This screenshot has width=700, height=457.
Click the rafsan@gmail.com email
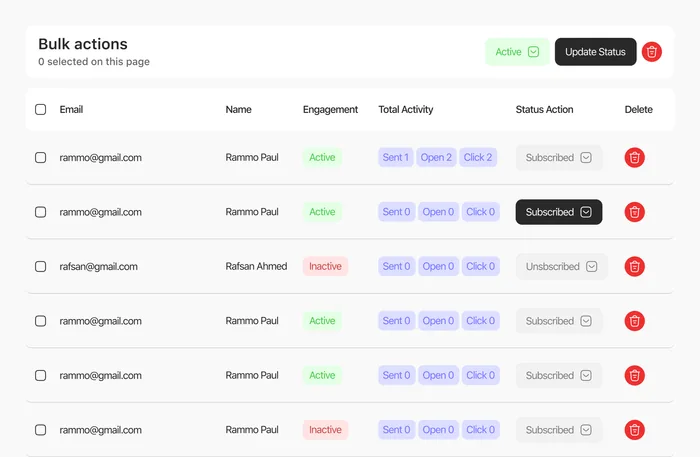pyautogui.click(x=99, y=266)
